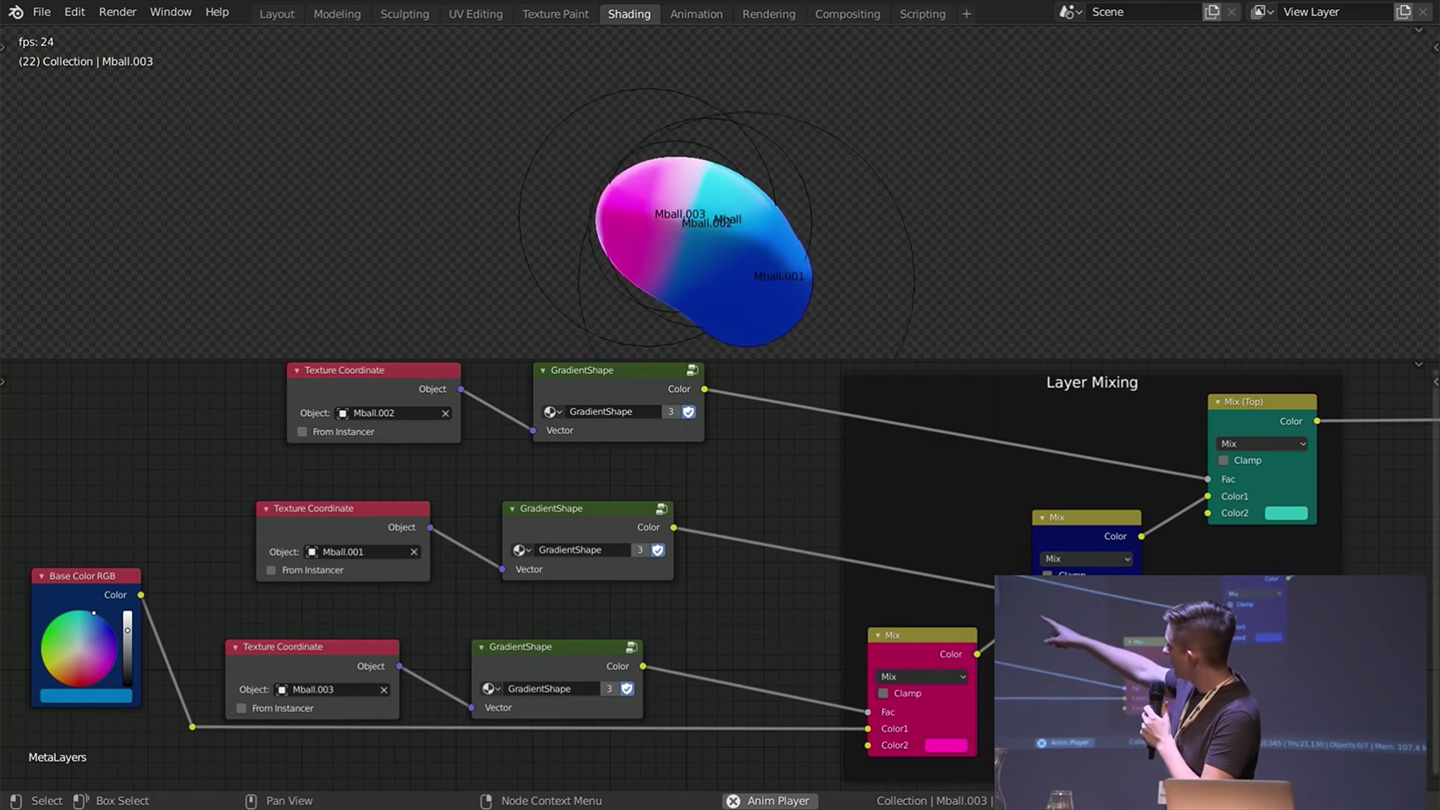The height and width of the screenshot is (810, 1440).
Task: Unlink Mball.001 with its X button
Action: (x=413, y=551)
